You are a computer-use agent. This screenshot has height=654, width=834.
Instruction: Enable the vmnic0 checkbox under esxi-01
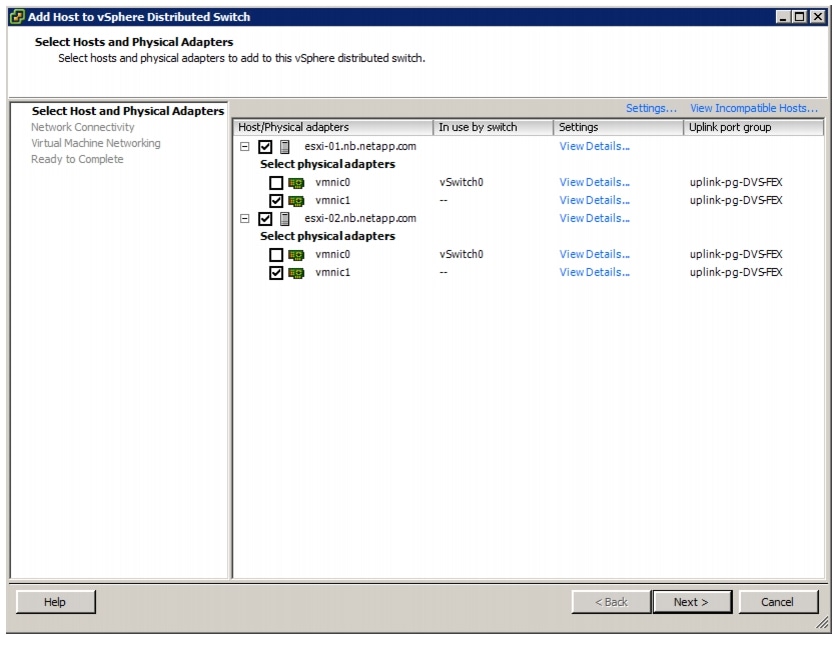point(276,183)
